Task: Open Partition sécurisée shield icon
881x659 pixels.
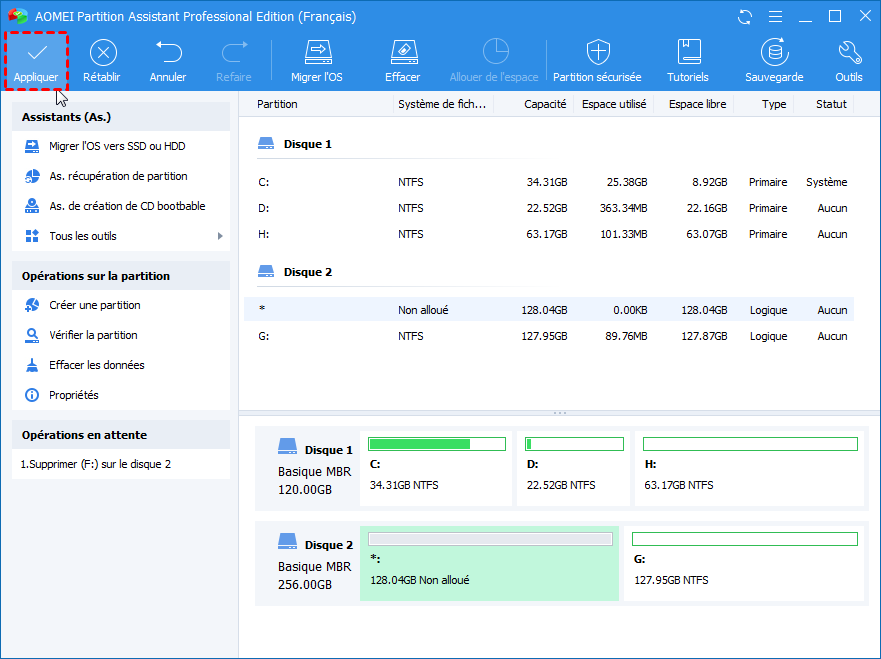Action: [597, 52]
